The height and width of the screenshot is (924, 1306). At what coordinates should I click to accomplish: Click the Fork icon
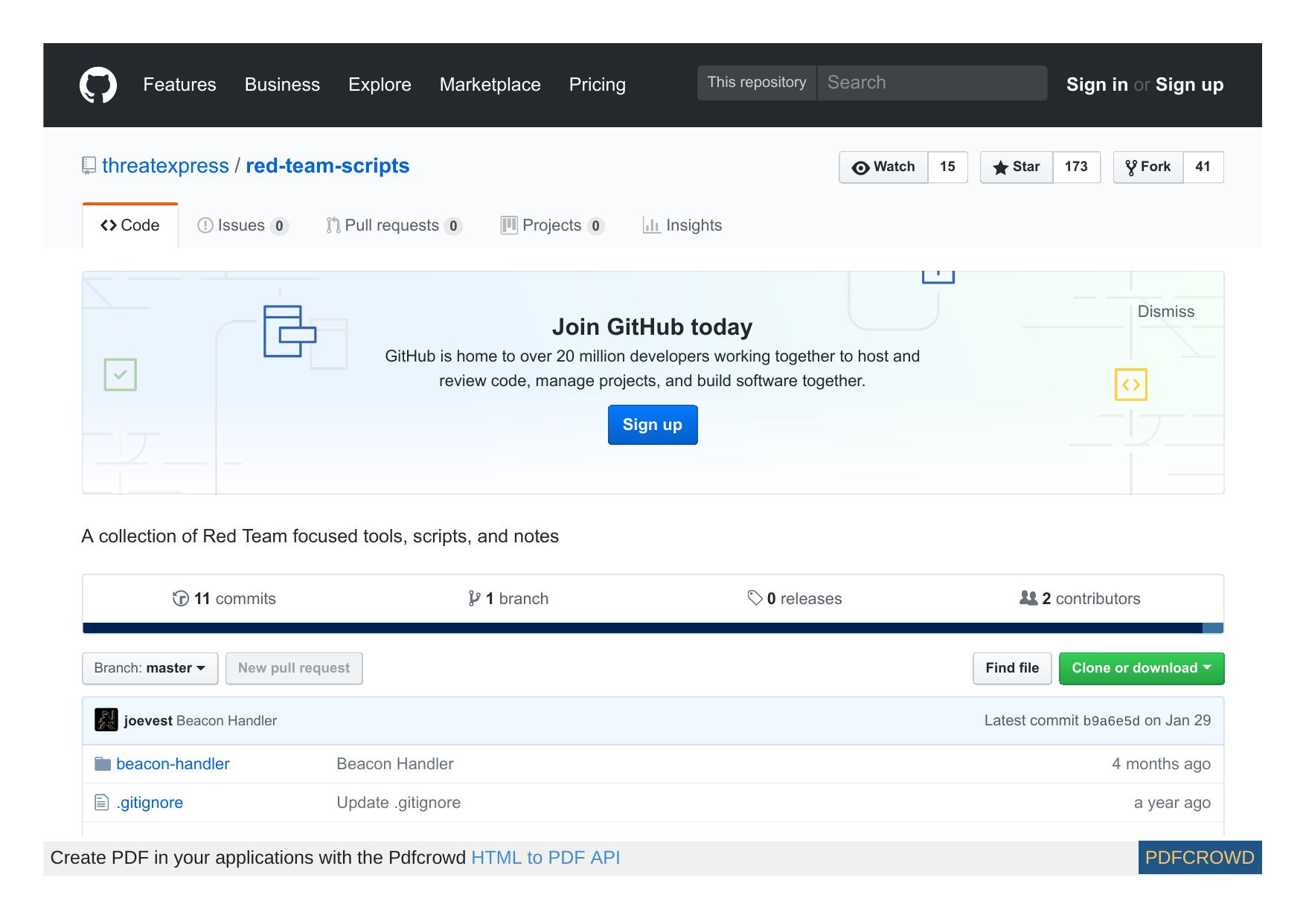pyautogui.click(x=1132, y=167)
